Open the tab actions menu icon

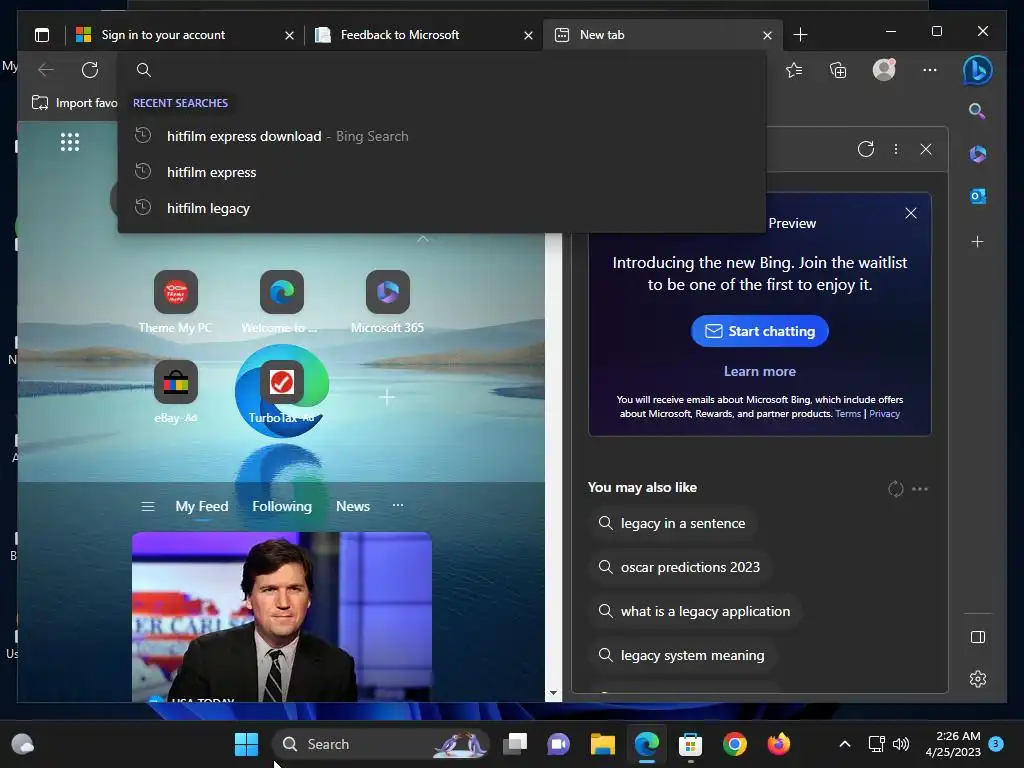pos(42,35)
